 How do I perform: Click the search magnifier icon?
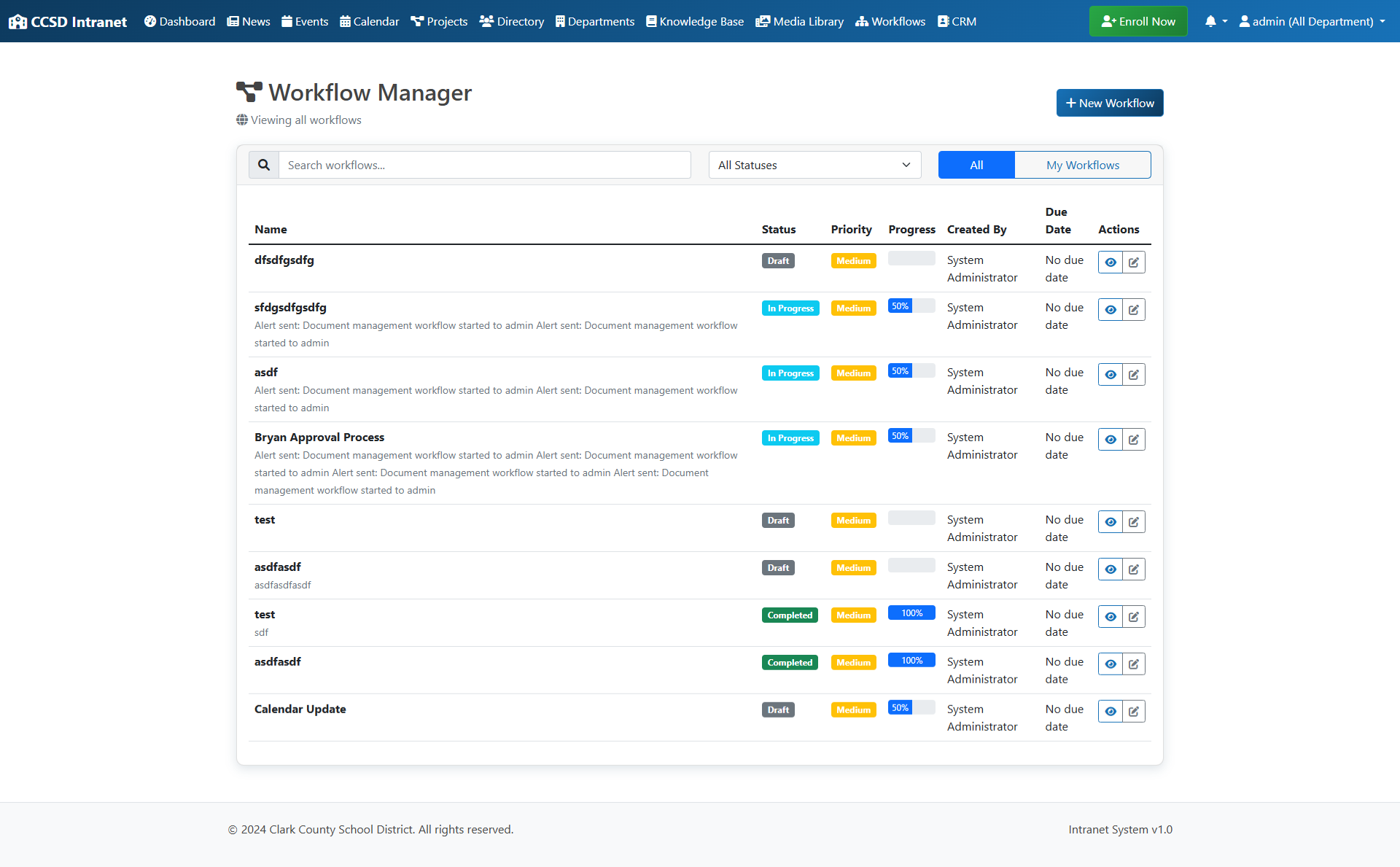point(264,165)
